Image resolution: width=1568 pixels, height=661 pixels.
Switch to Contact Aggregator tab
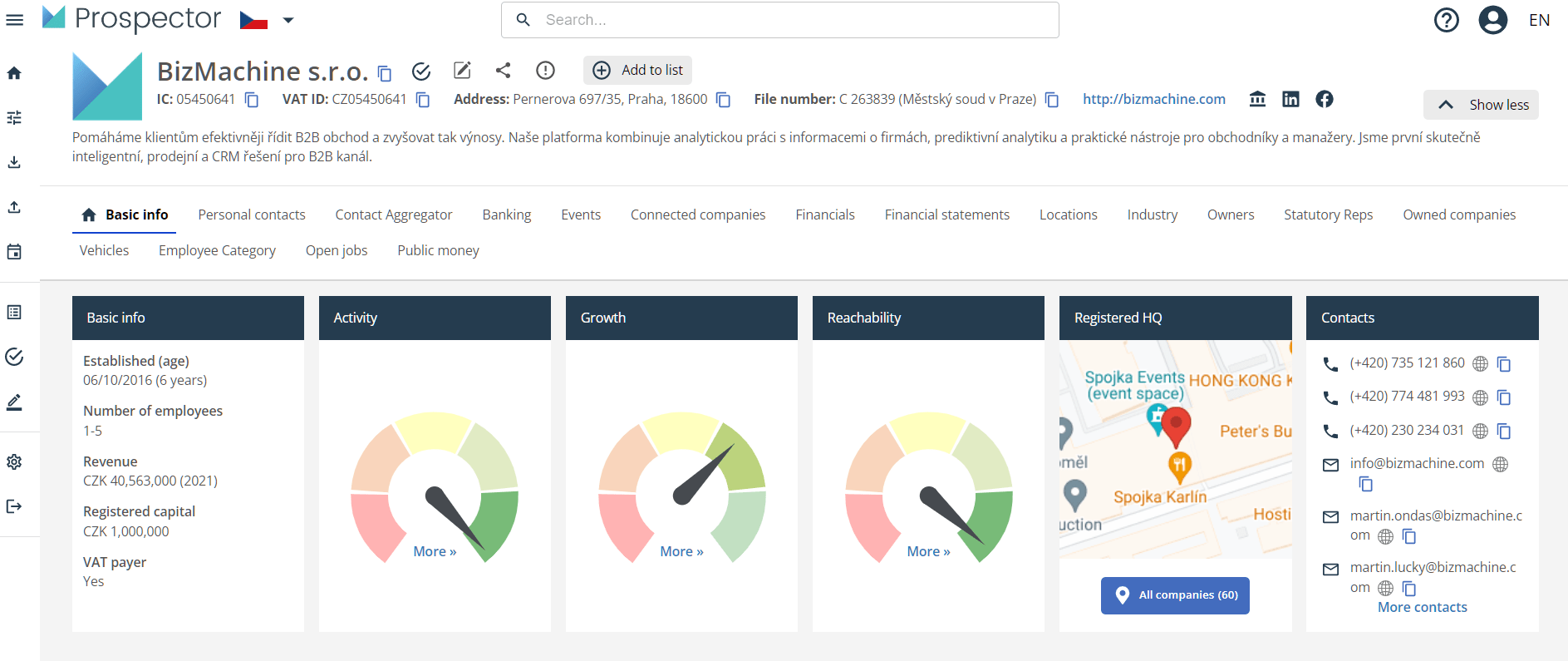click(x=394, y=215)
